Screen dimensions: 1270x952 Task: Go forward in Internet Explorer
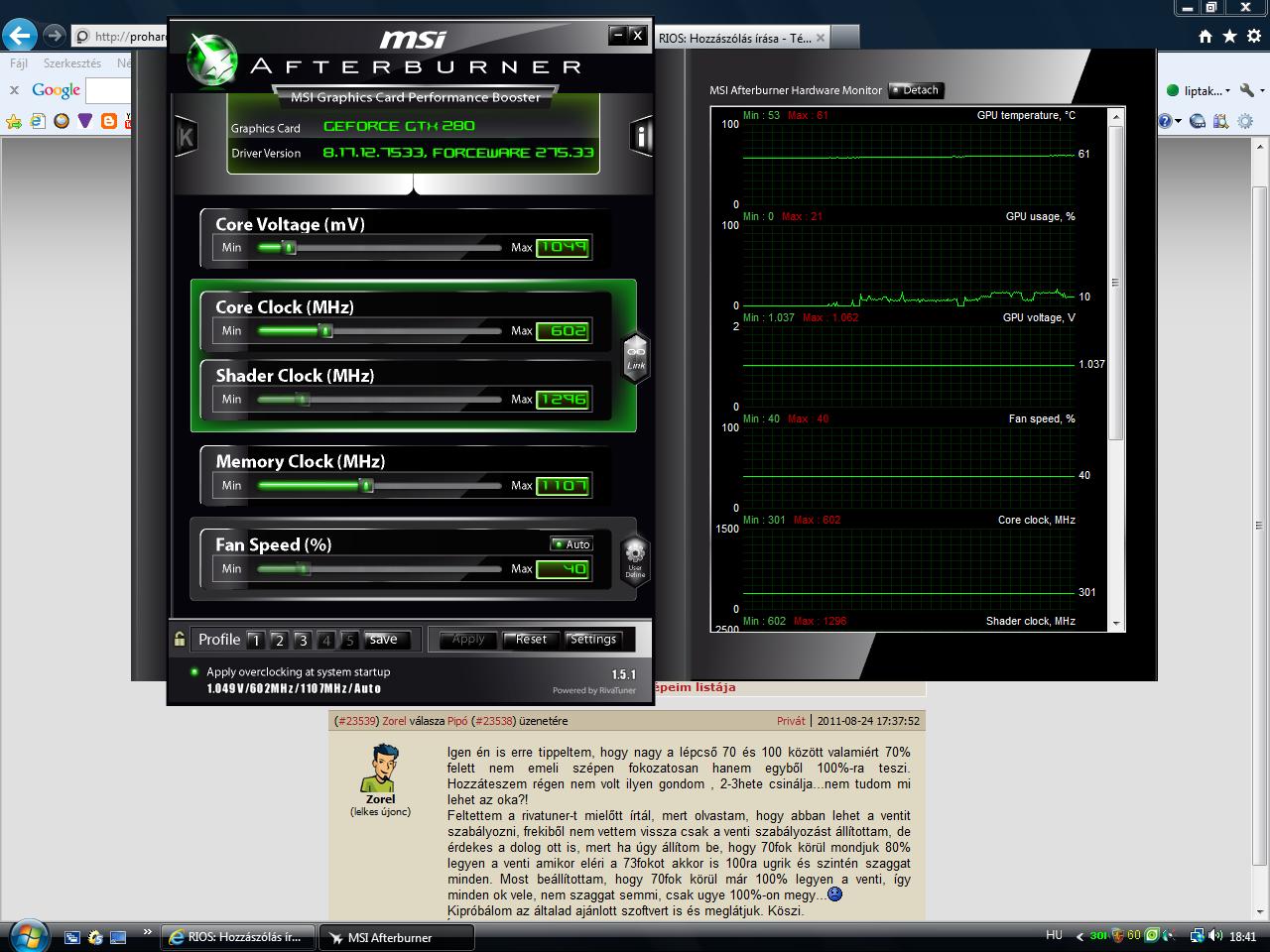tap(55, 36)
